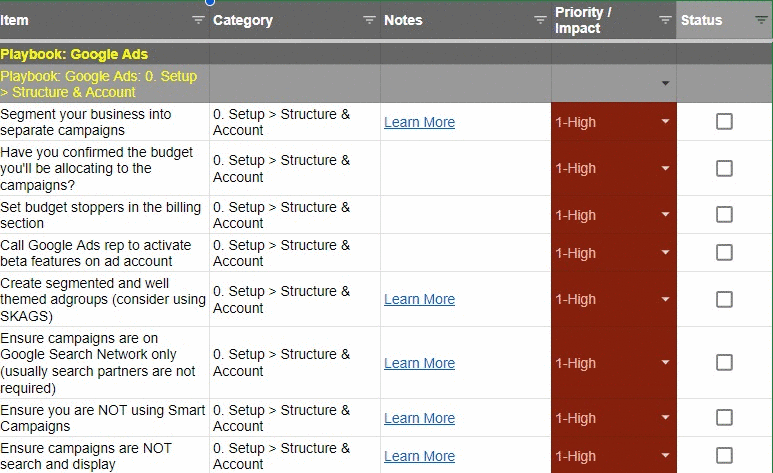Screen dimensions: 773x473
Task: Open the Status column filter icon
Action: pos(761,20)
